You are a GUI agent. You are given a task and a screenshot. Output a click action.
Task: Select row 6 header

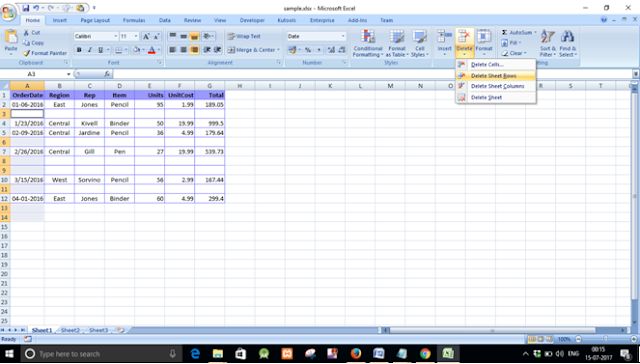click(x=5, y=142)
